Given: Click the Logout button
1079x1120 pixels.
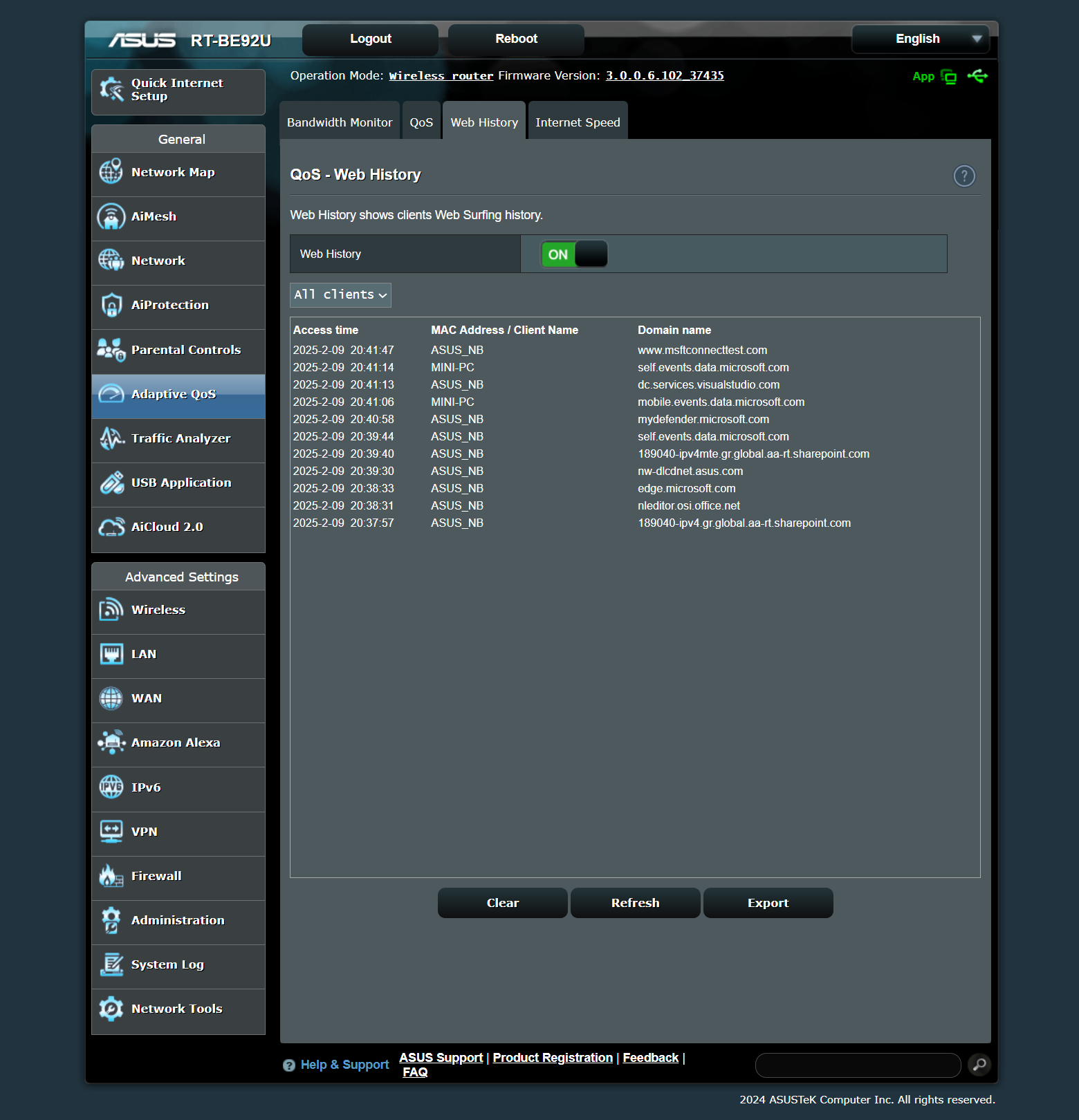Looking at the screenshot, I should pos(371,39).
